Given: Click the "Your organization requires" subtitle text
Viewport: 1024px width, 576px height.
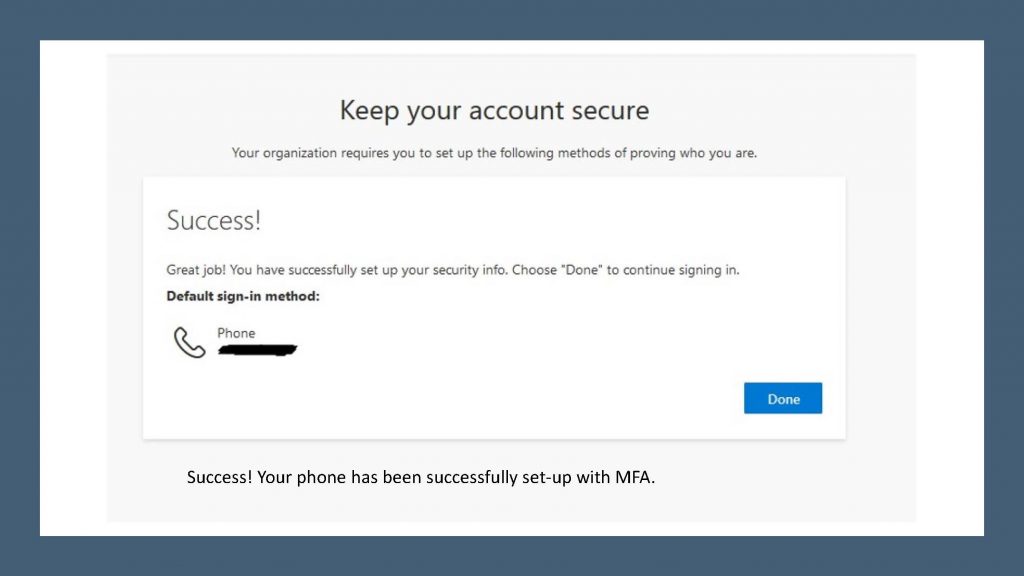Looking at the screenshot, I should coord(494,153).
